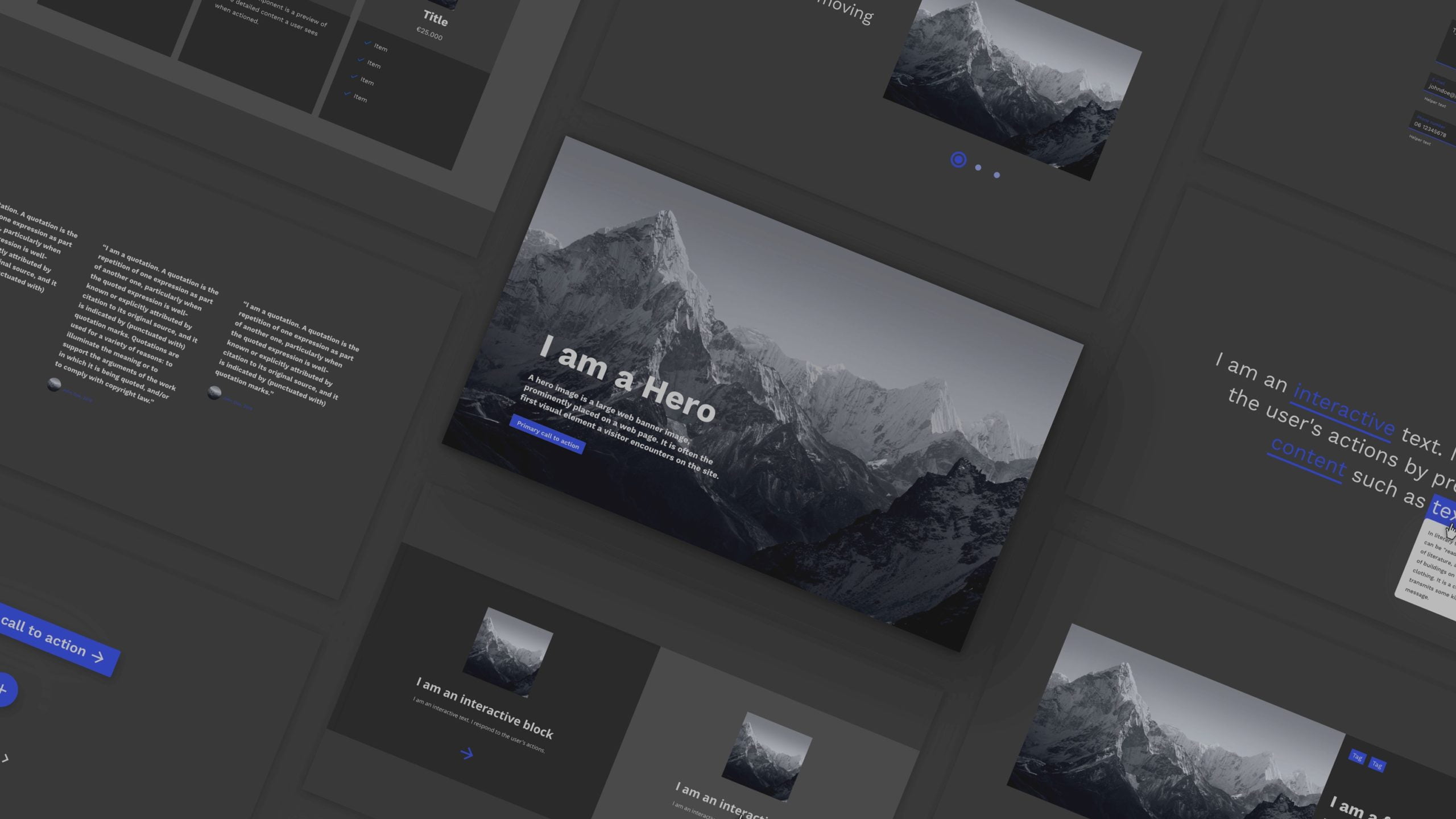Tap the round blue plus floating button
The image size is (1456, 819).
[x=6, y=690]
